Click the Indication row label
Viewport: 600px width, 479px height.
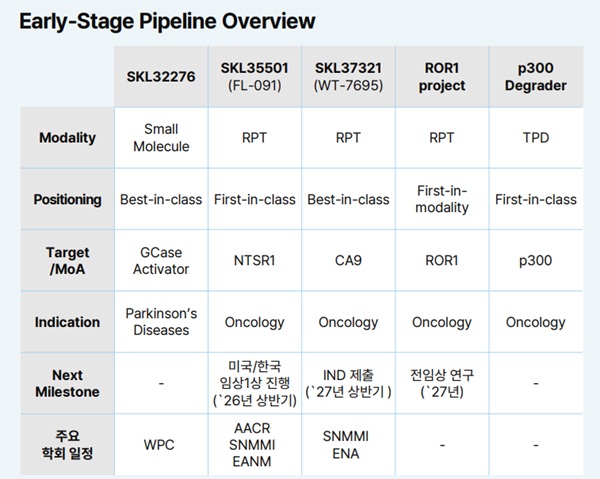tap(67, 322)
